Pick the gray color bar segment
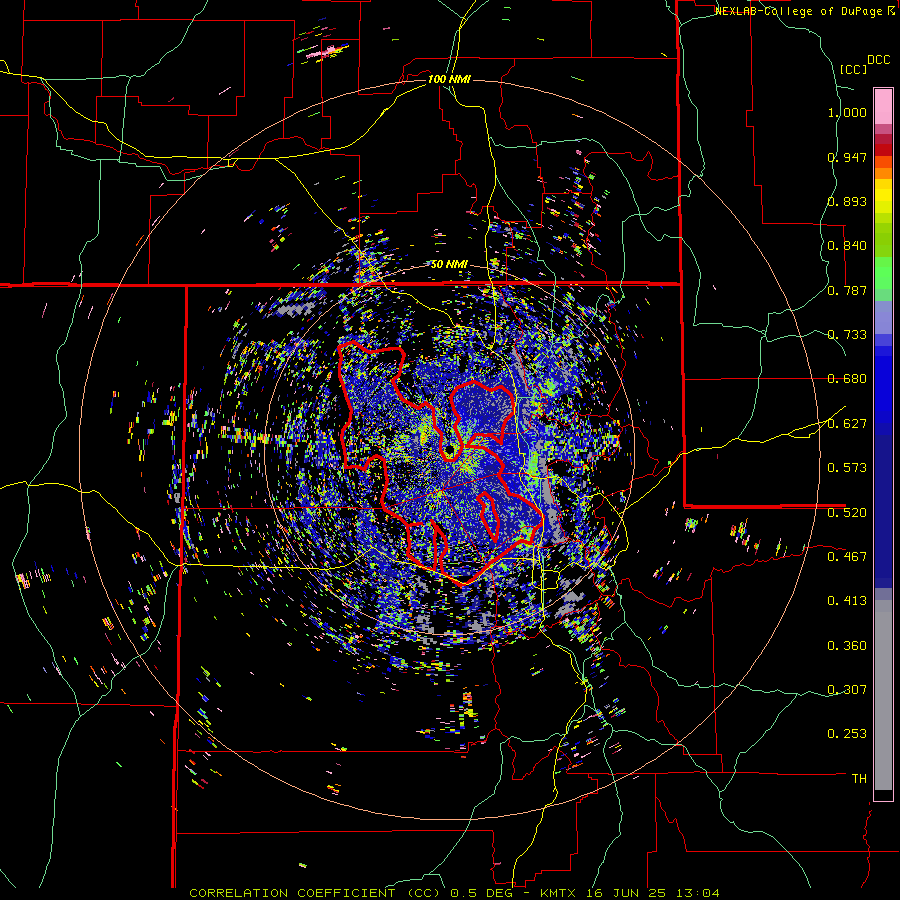This screenshot has width=900, height=900. coord(883,695)
